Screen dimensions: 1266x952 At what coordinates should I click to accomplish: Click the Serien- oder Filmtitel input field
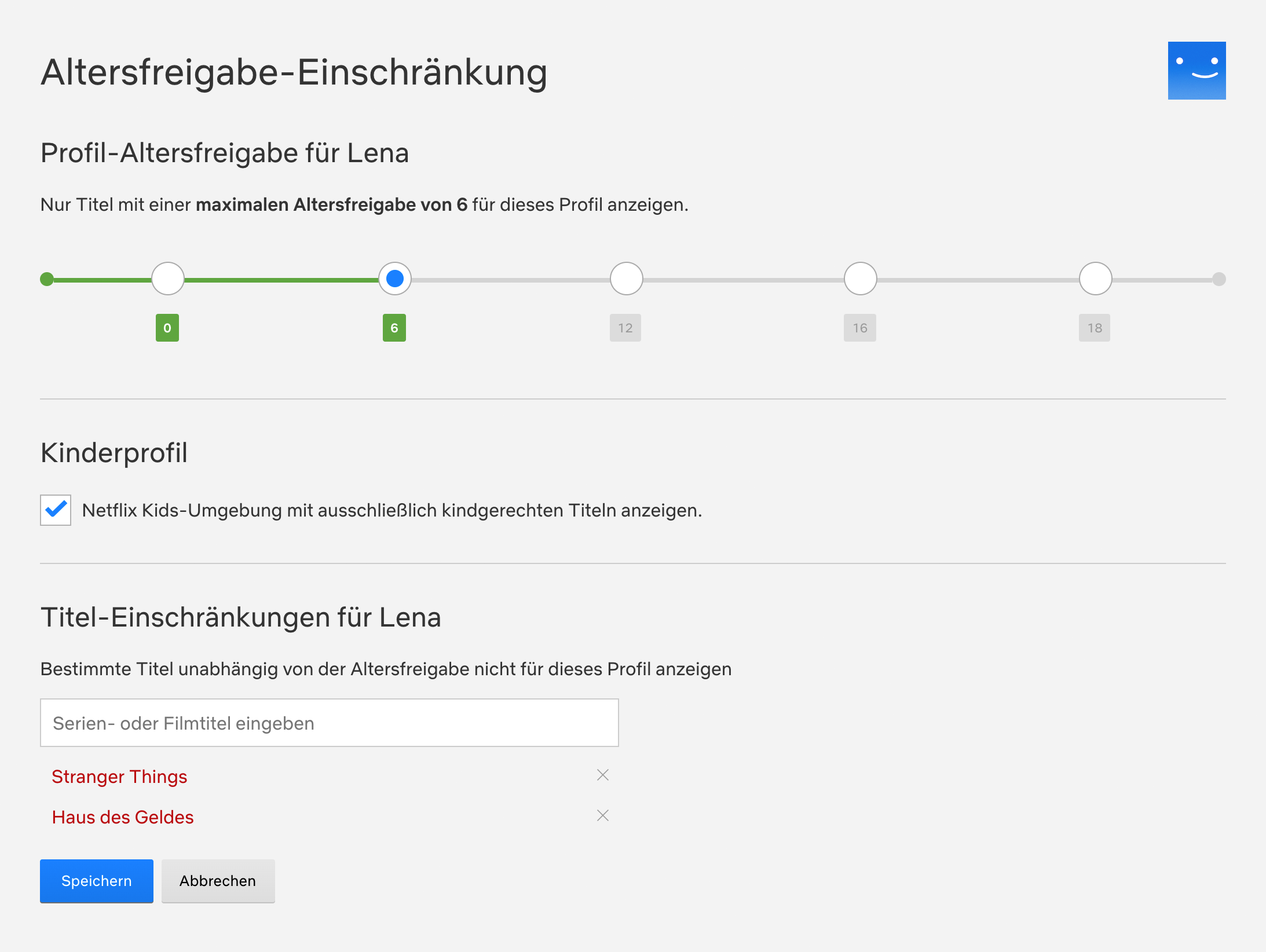click(x=329, y=722)
